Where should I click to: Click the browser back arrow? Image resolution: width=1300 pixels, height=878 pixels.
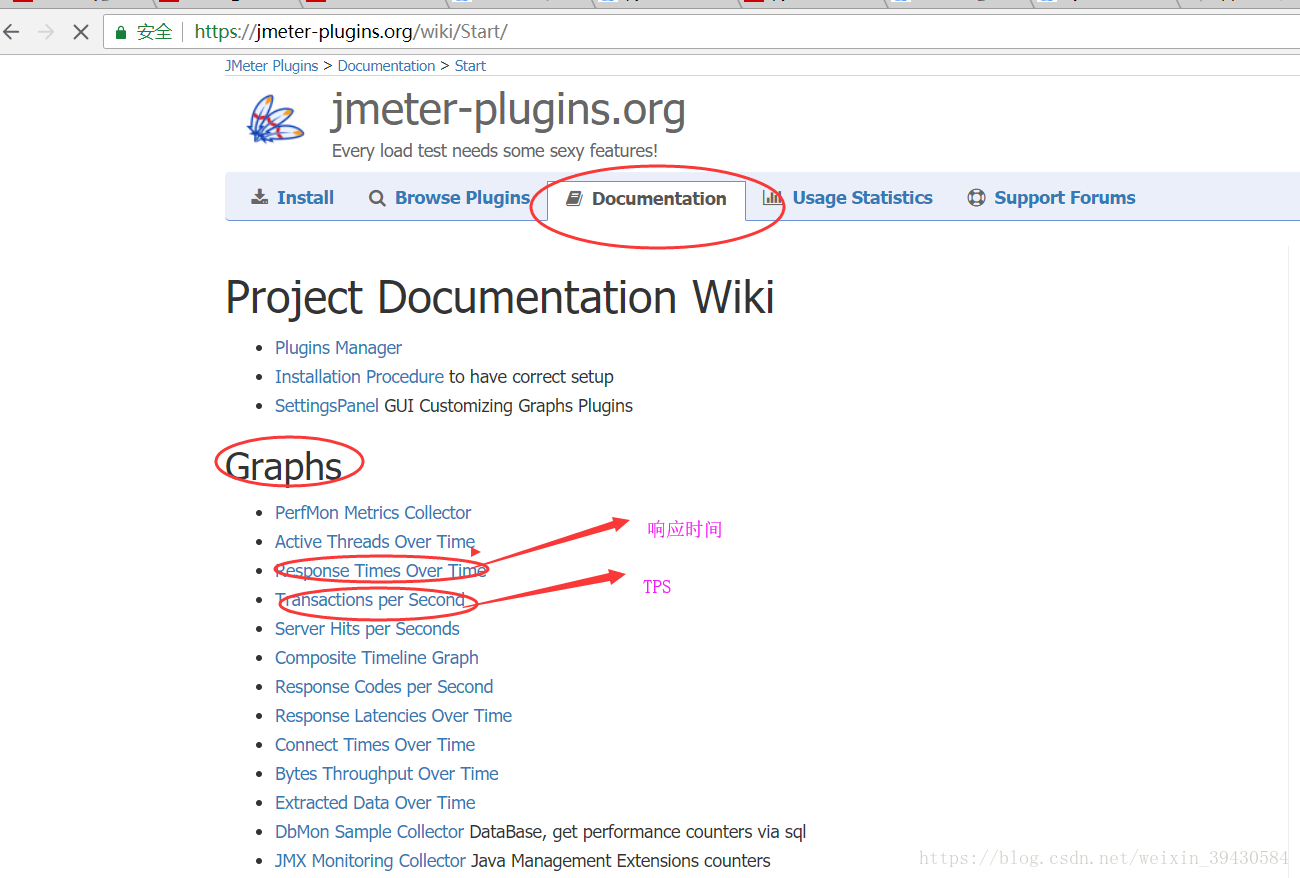point(12,32)
